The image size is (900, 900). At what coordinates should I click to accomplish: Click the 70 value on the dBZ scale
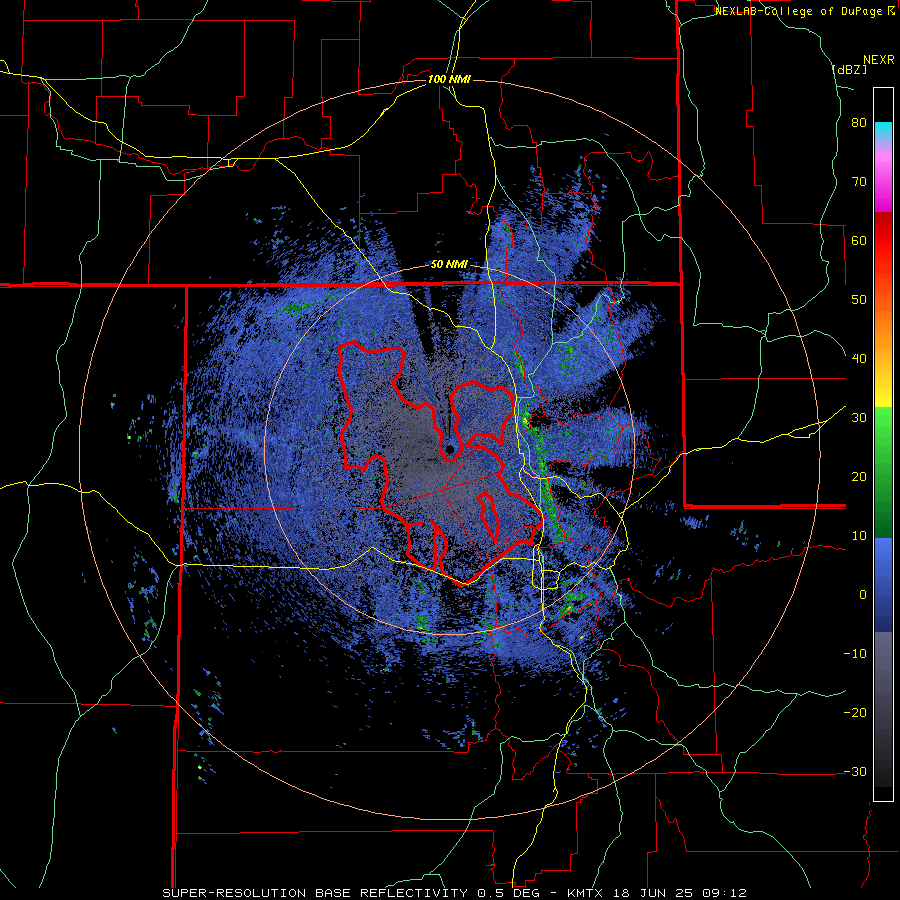pyautogui.click(x=859, y=182)
